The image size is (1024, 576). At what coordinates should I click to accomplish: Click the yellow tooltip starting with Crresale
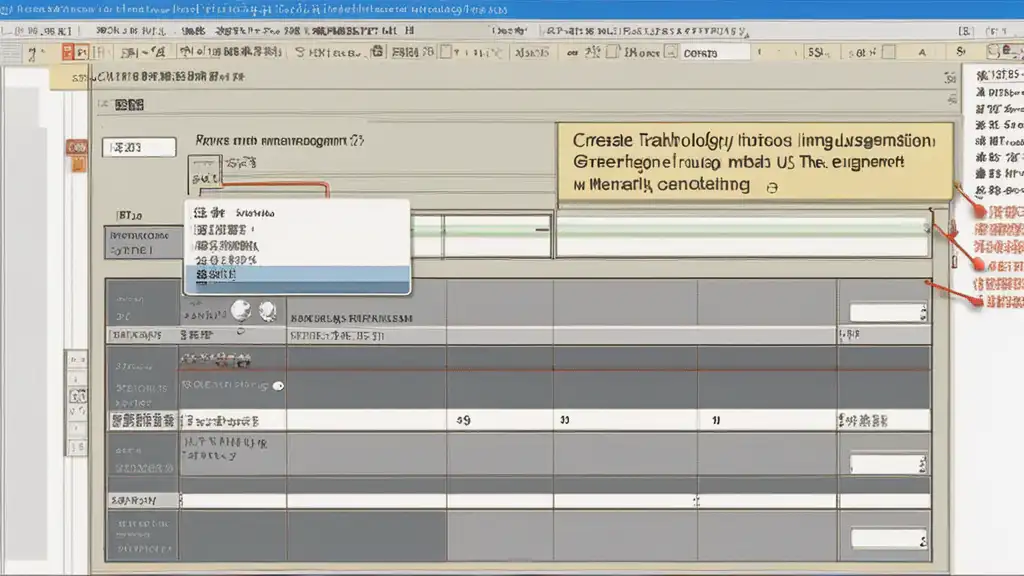click(x=756, y=161)
